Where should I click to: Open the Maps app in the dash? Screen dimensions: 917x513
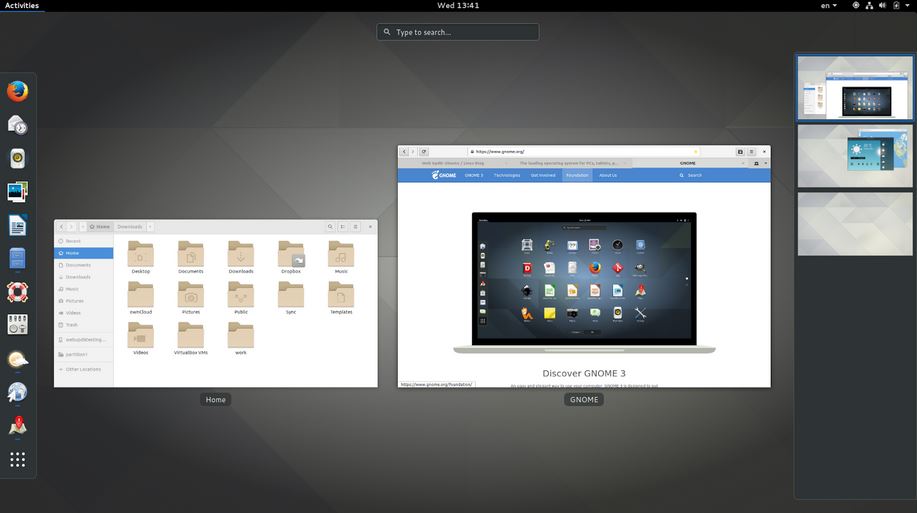(18, 426)
